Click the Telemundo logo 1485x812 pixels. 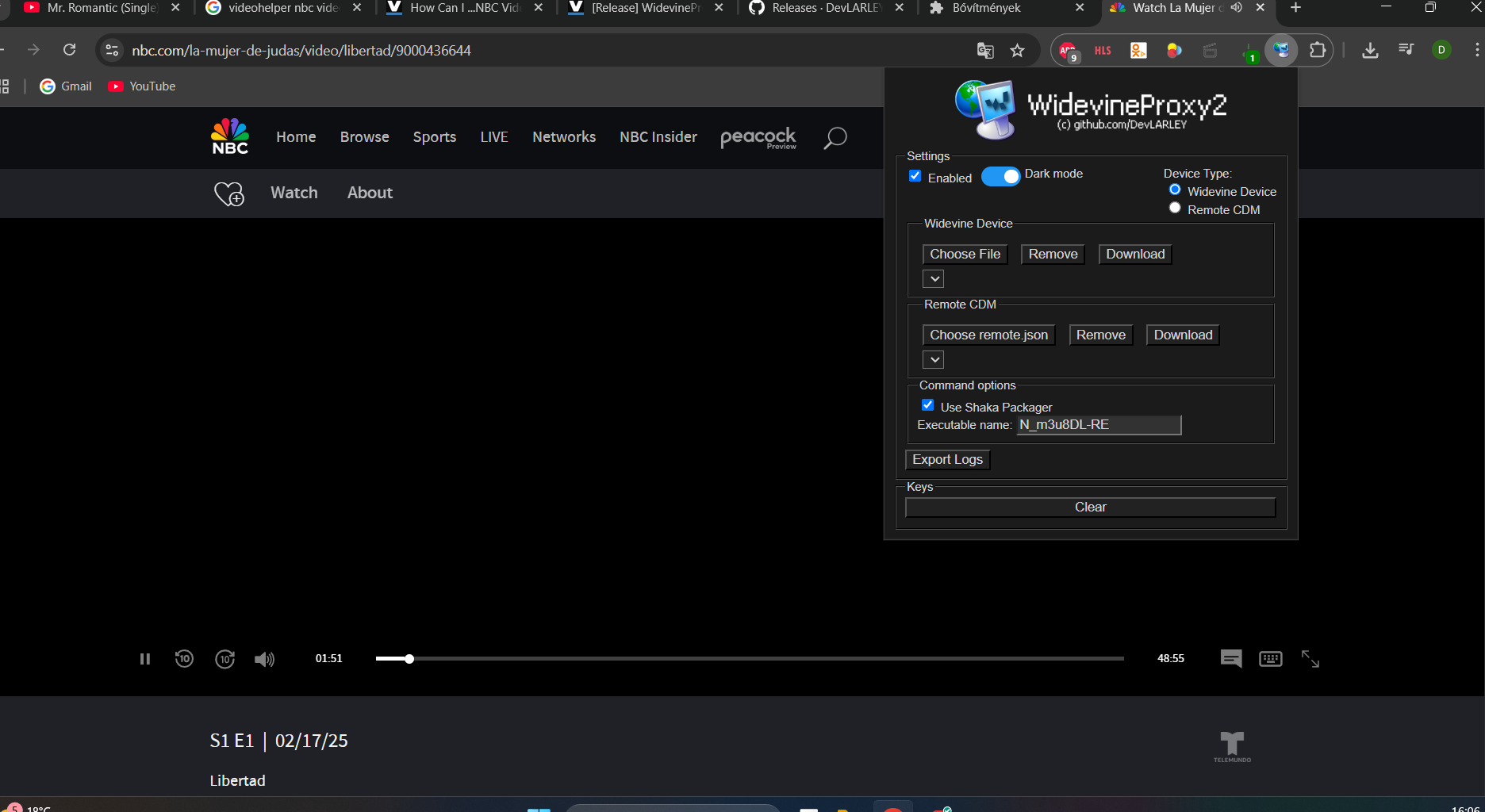coord(1232,746)
